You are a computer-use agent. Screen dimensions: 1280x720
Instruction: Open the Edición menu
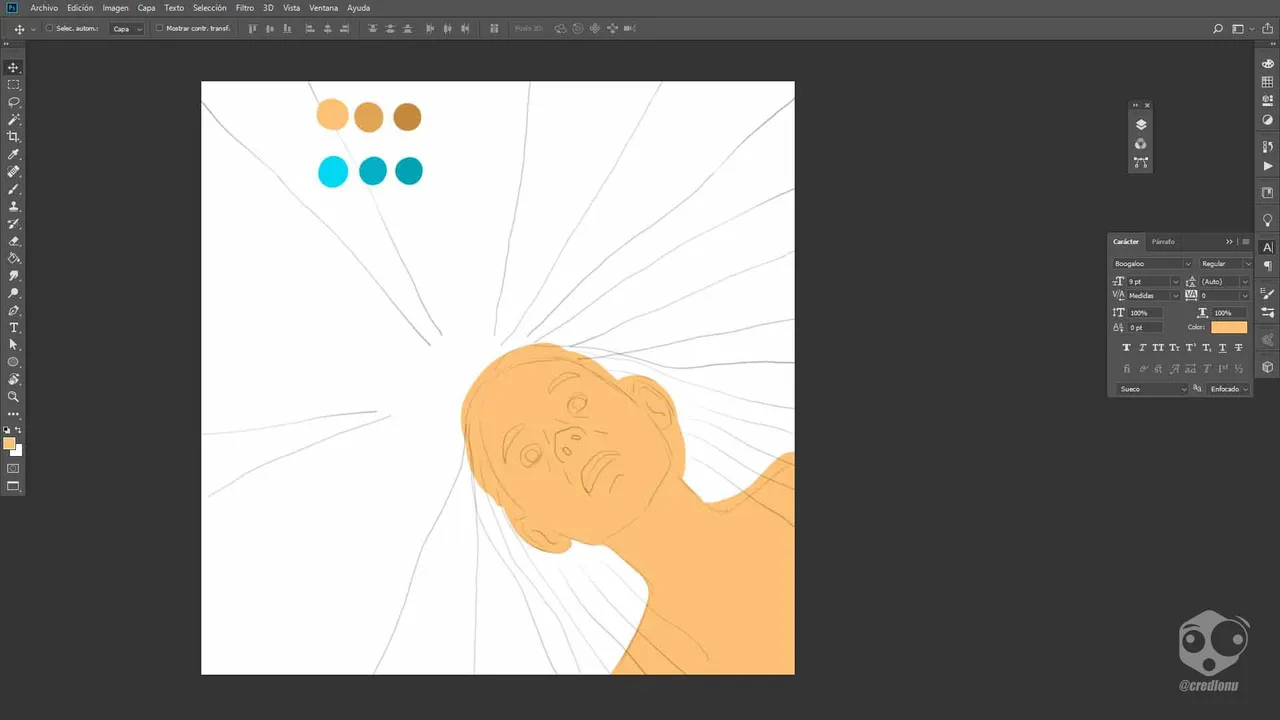click(80, 8)
